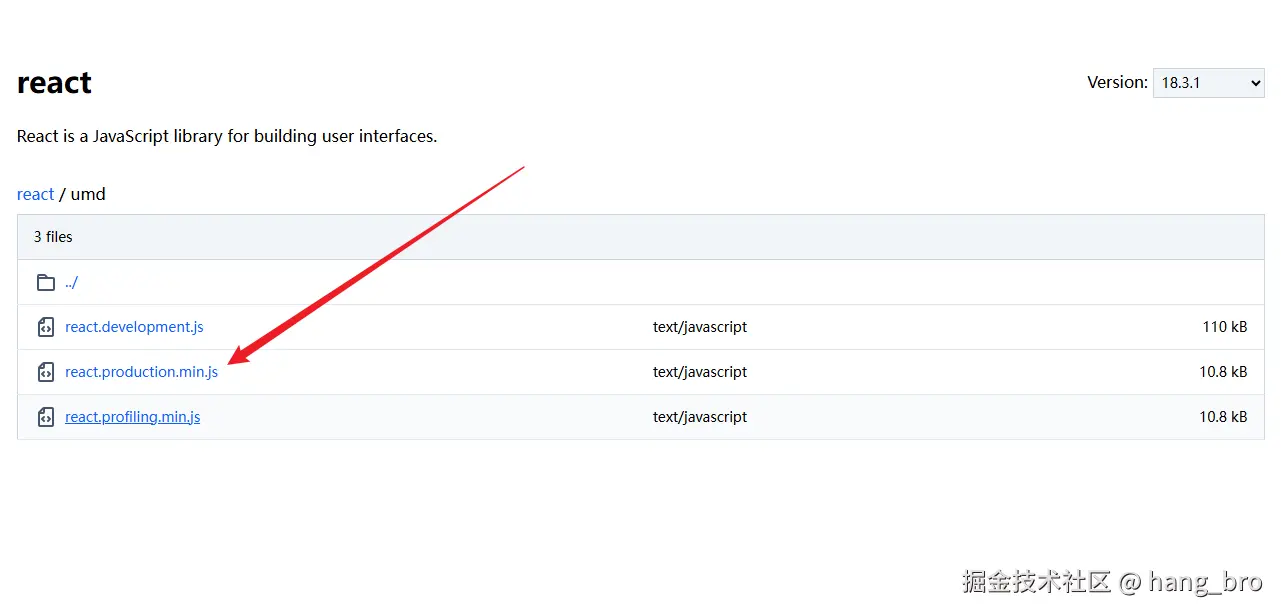This screenshot has width=1281, height=616.
Task: Click the file icon beside react.production.min.js
Action: (x=46, y=372)
